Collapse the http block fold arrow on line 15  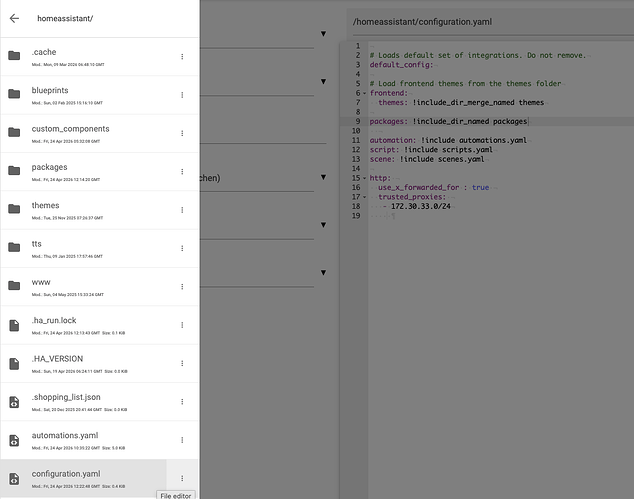pyautogui.click(x=364, y=178)
